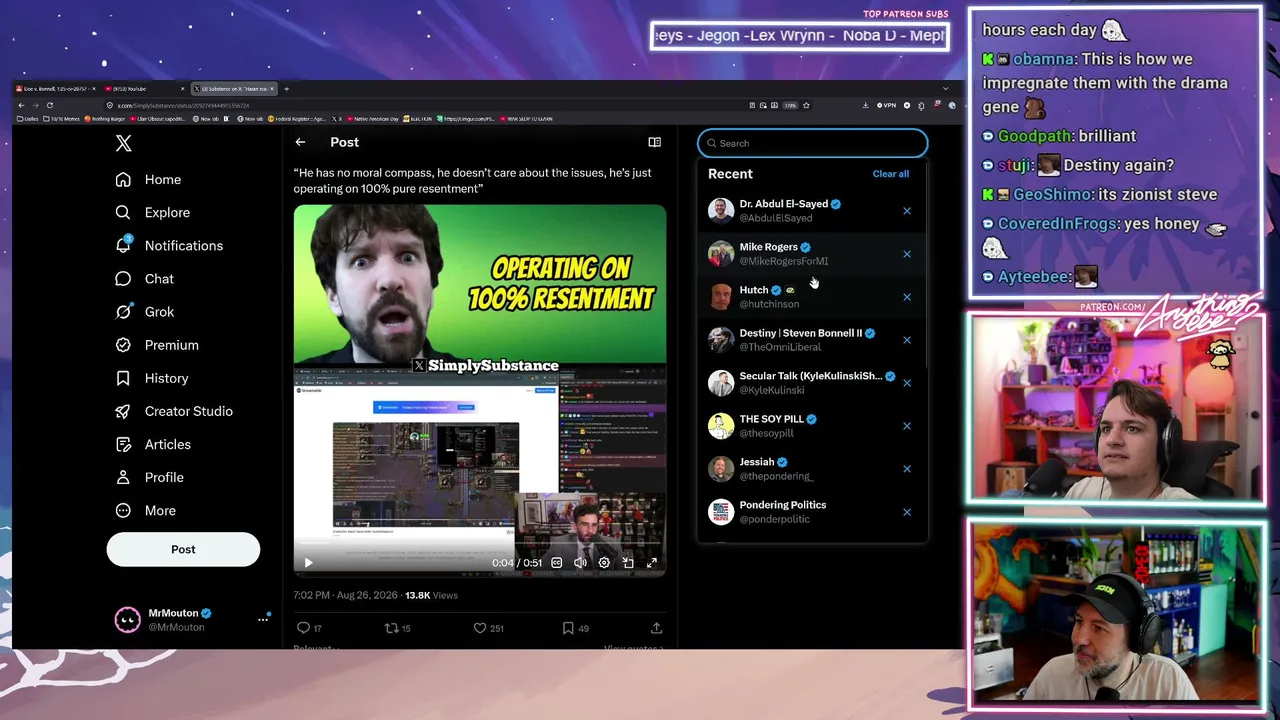Open the browser downloads icon
1280x720 pixels.
tap(865, 105)
